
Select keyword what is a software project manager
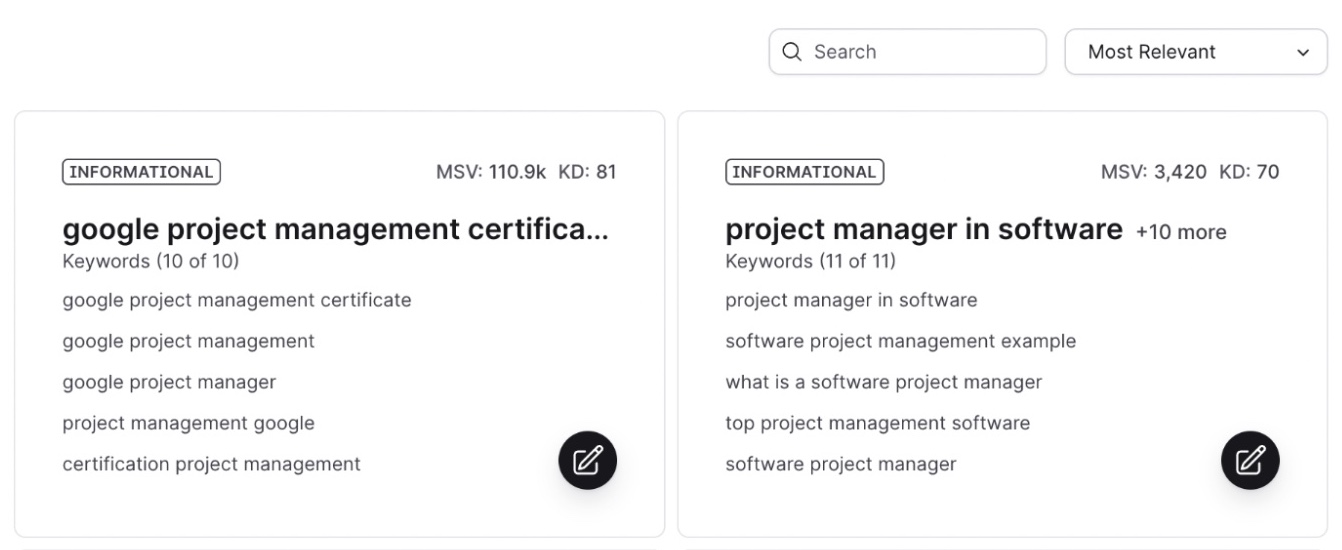coord(883,382)
